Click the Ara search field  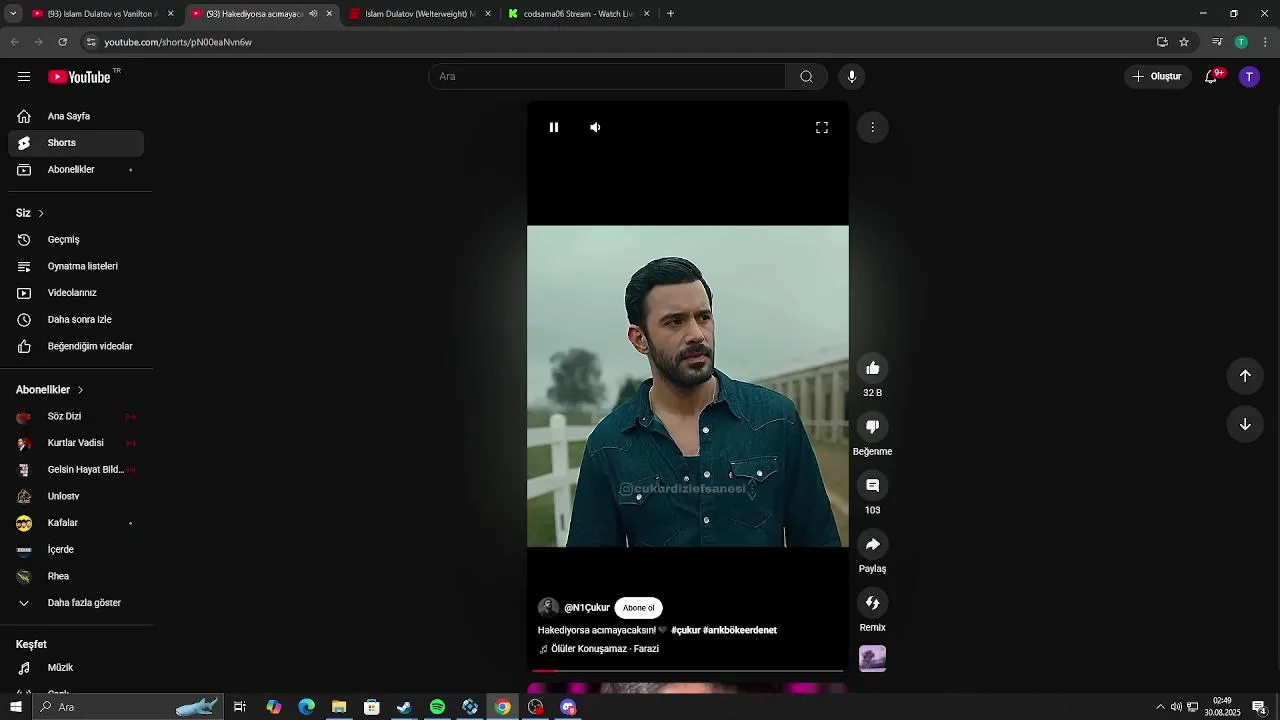[607, 77]
